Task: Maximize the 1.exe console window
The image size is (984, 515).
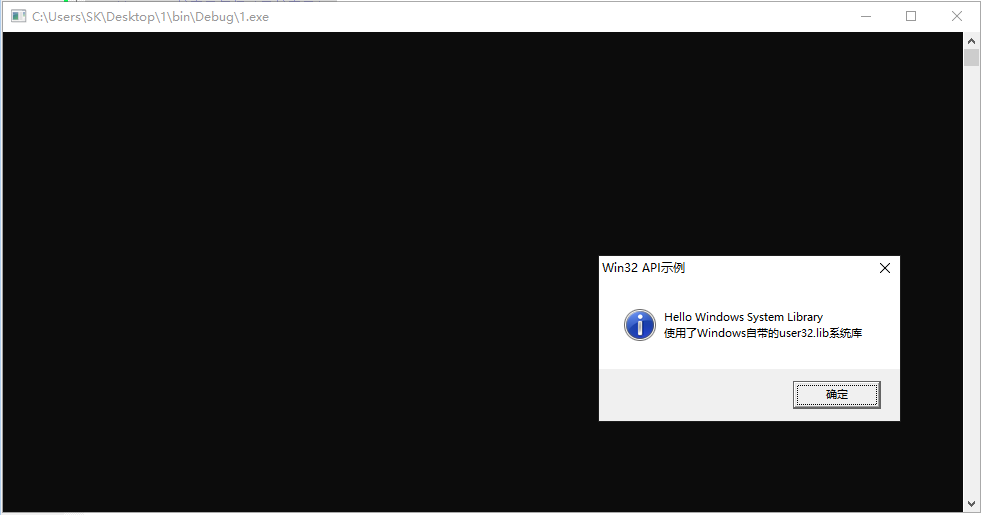Action: 911,16
